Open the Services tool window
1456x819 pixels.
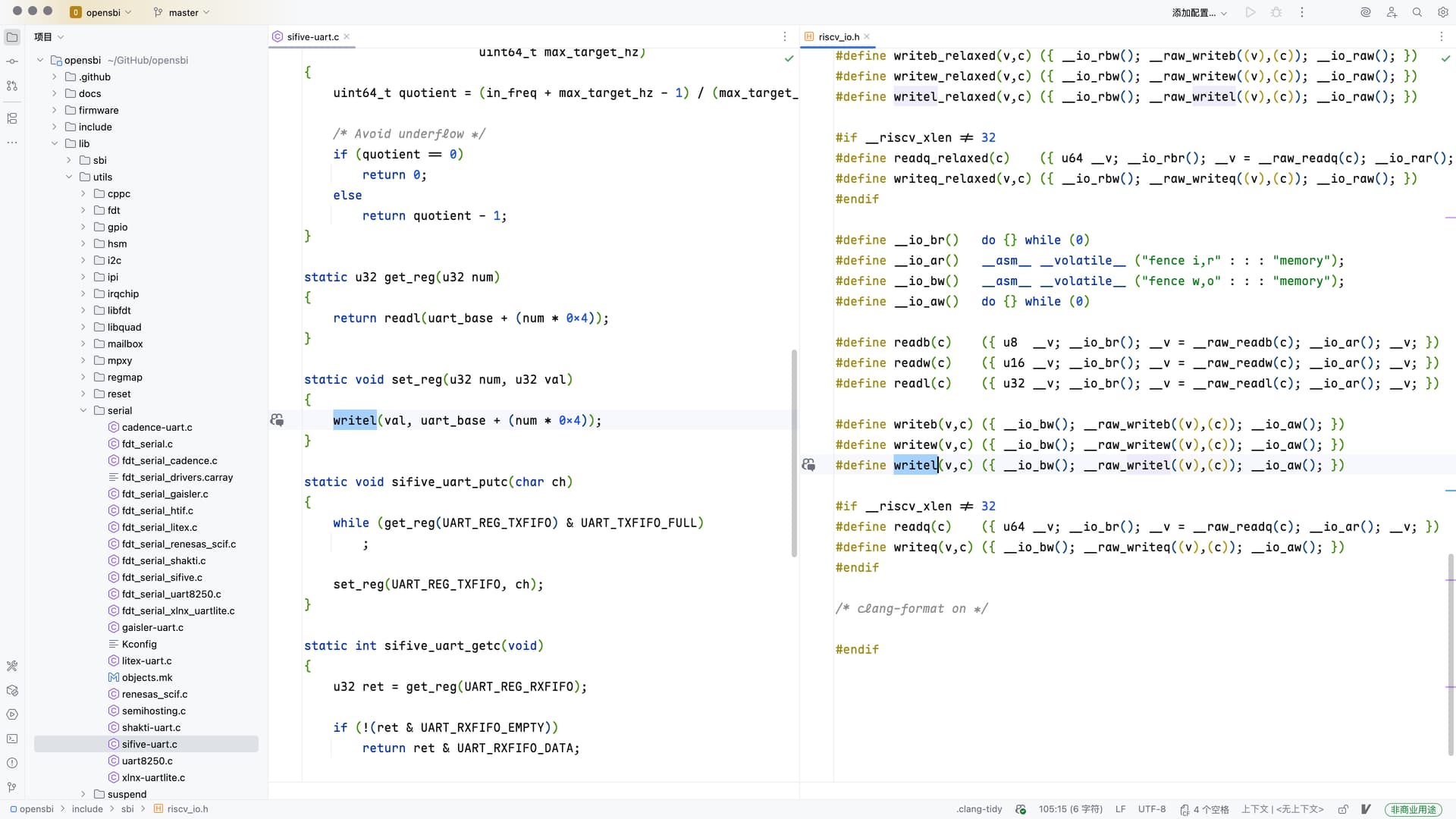12,714
